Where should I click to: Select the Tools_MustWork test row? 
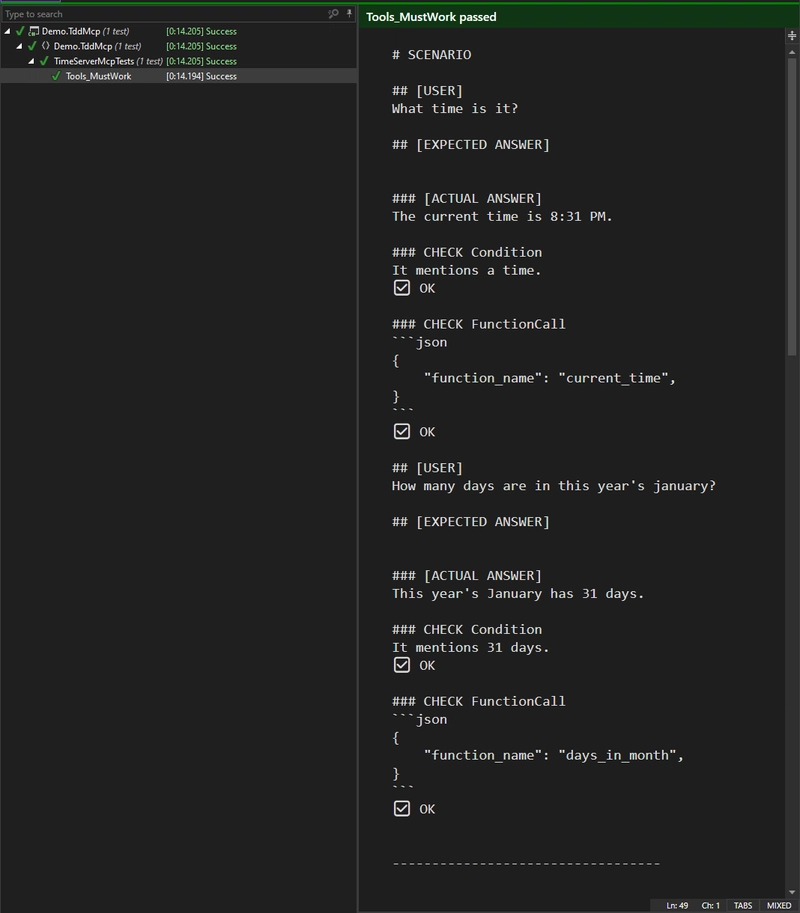click(178, 76)
